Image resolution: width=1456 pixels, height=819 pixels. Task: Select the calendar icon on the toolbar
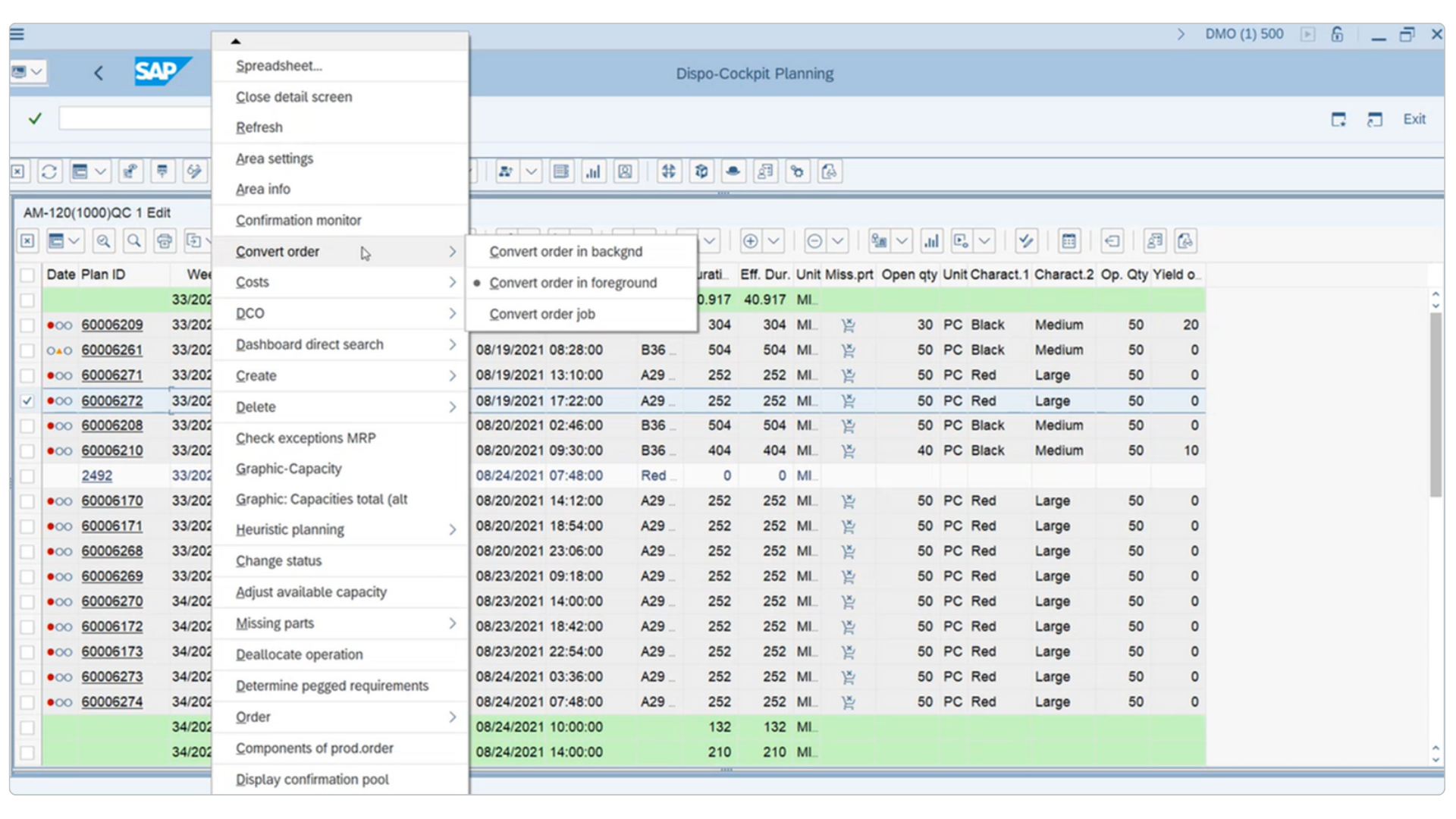[1069, 241]
